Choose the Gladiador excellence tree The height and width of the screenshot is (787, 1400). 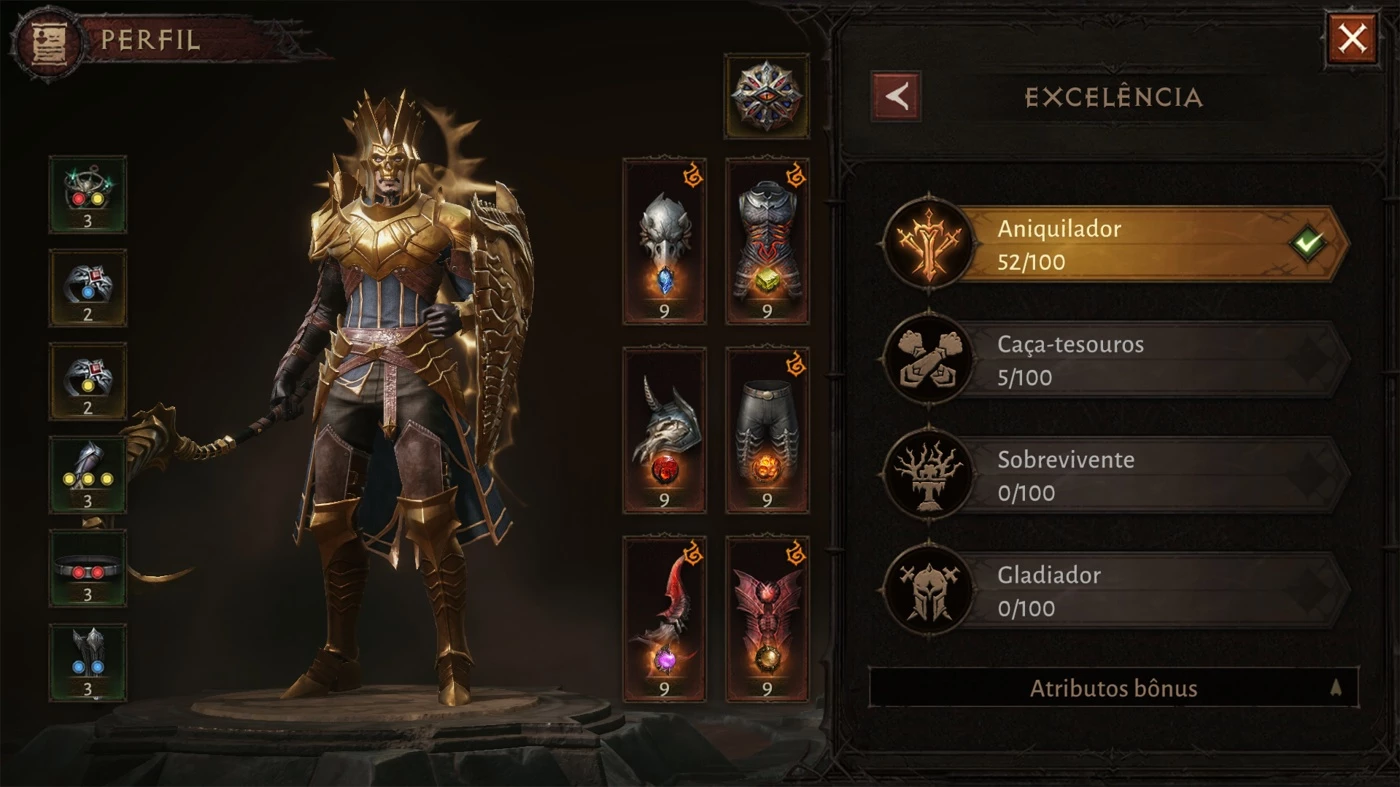(x=1116, y=590)
